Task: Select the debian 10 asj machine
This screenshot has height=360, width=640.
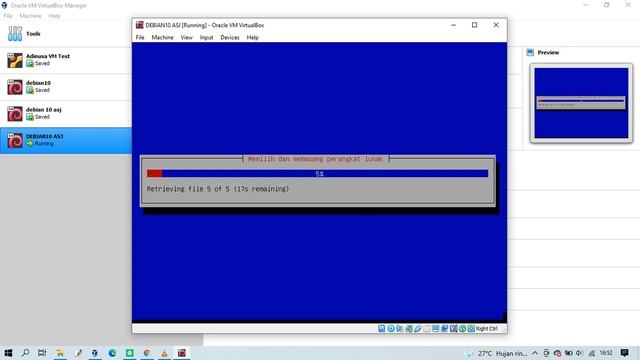Action: (x=65, y=113)
